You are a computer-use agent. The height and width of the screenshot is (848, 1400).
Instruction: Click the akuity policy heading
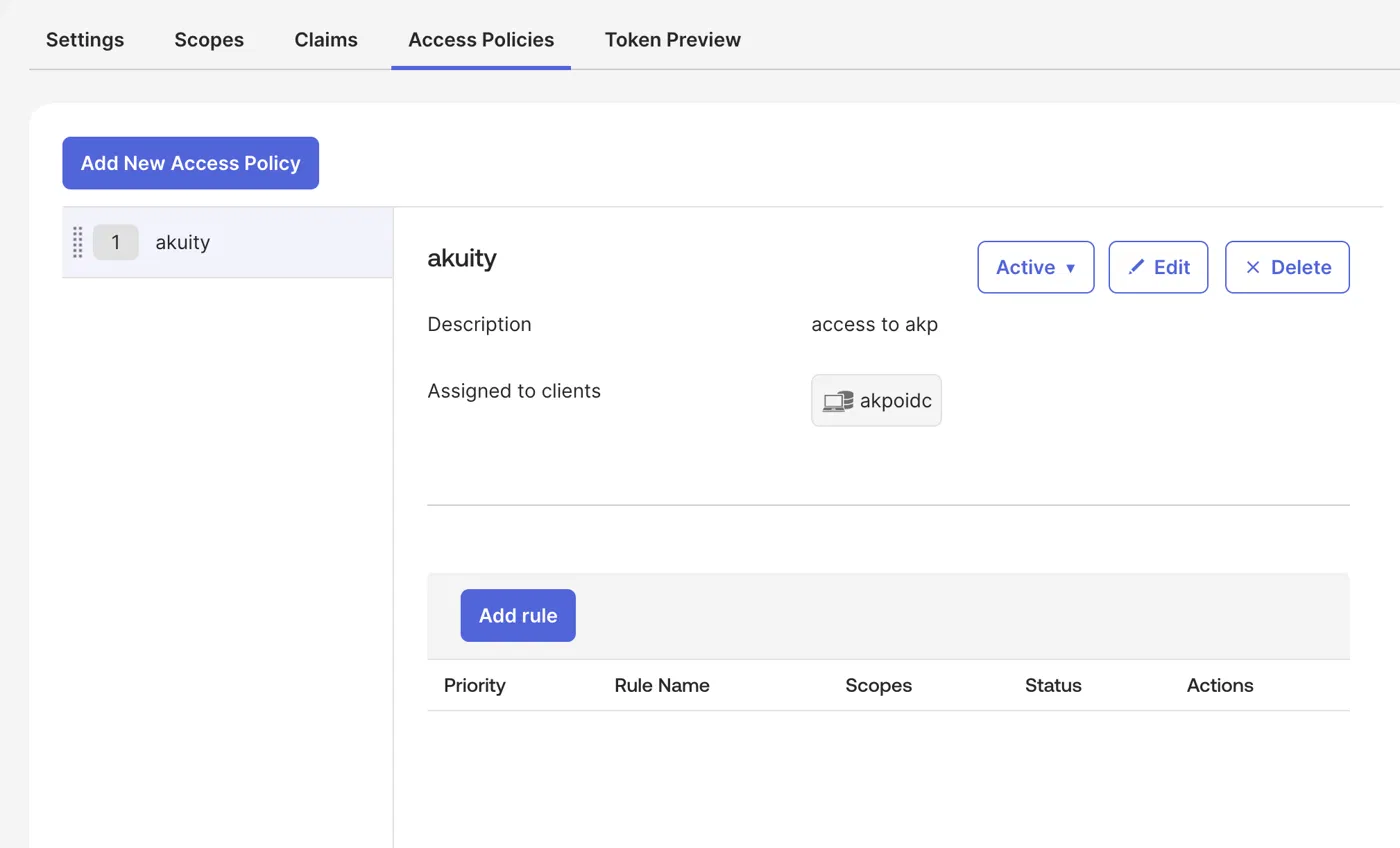[x=462, y=258]
